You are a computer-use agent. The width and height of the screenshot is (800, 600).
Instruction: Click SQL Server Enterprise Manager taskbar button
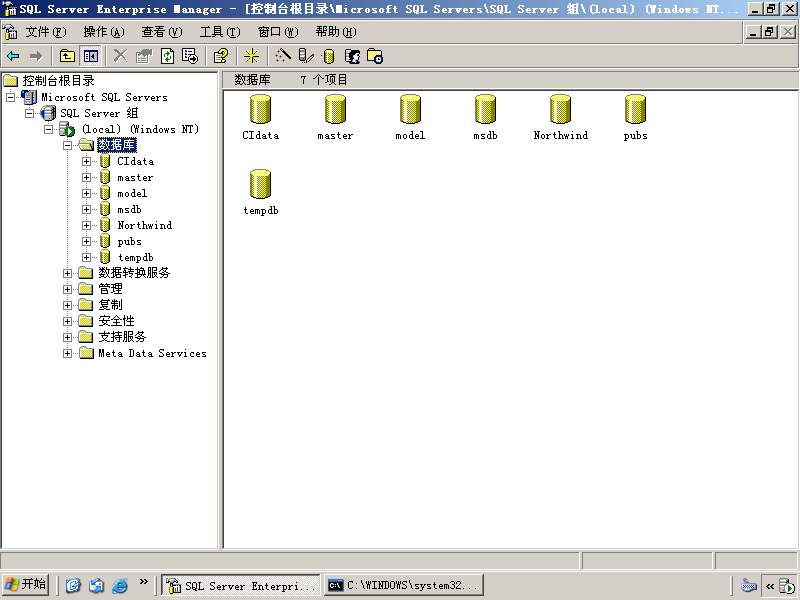click(x=241, y=585)
